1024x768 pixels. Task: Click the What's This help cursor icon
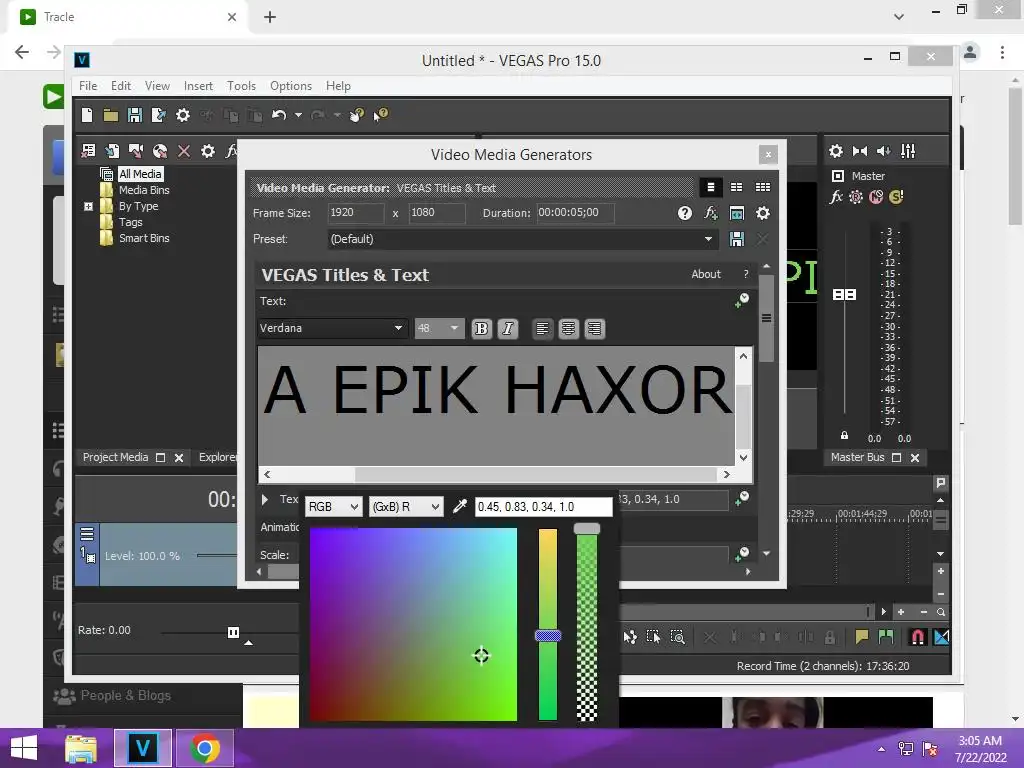381,115
